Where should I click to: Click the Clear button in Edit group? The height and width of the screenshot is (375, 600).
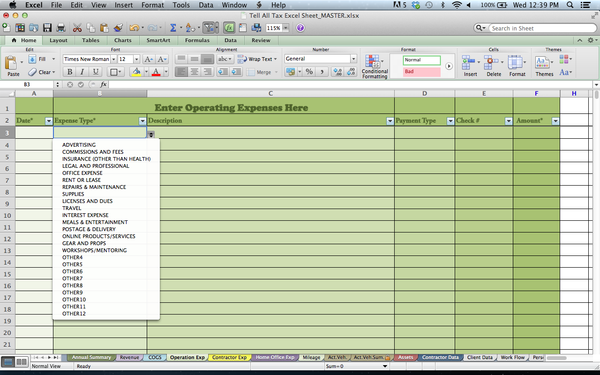(42, 72)
